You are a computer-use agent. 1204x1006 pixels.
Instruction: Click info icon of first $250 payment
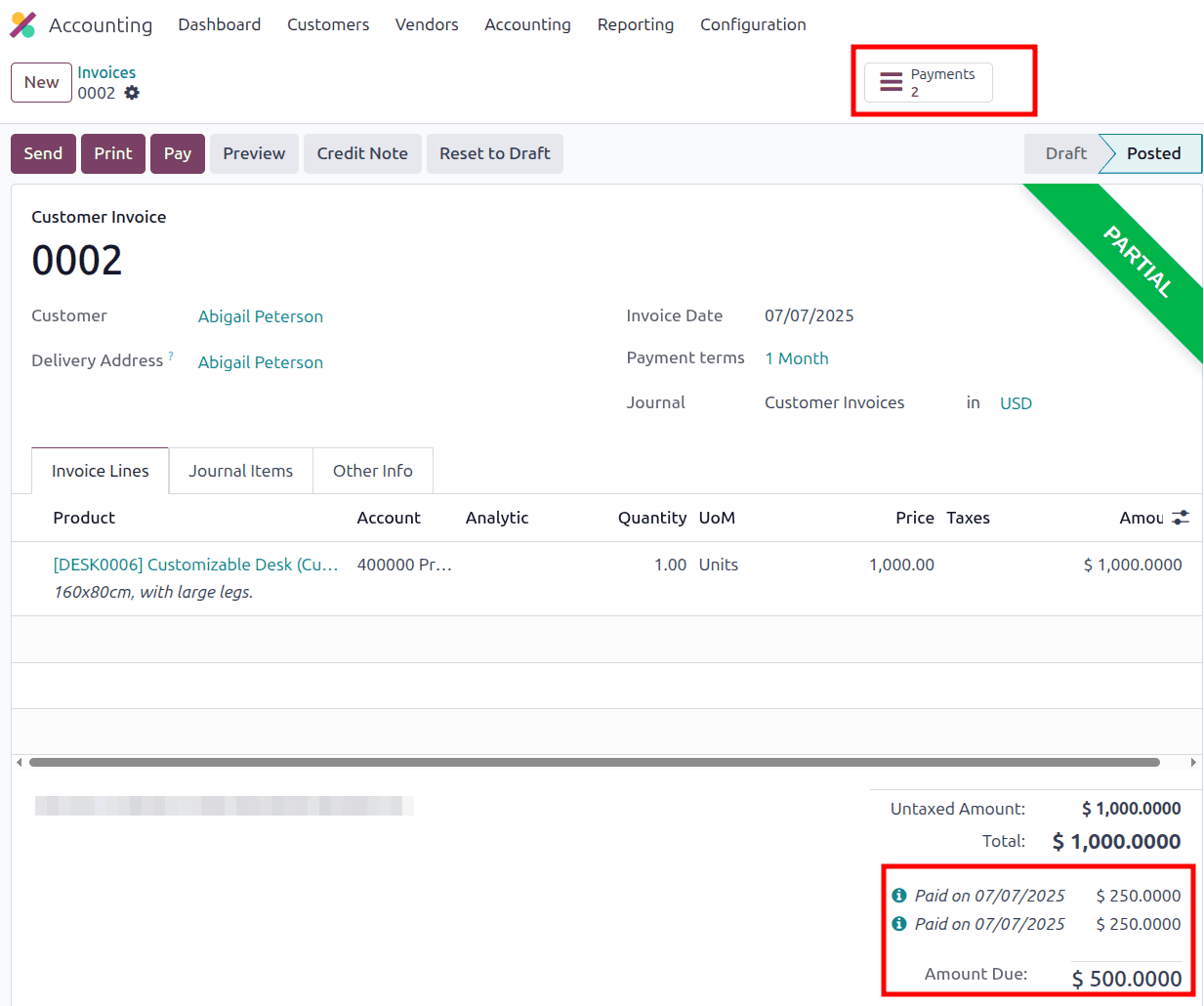(x=899, y=895)
